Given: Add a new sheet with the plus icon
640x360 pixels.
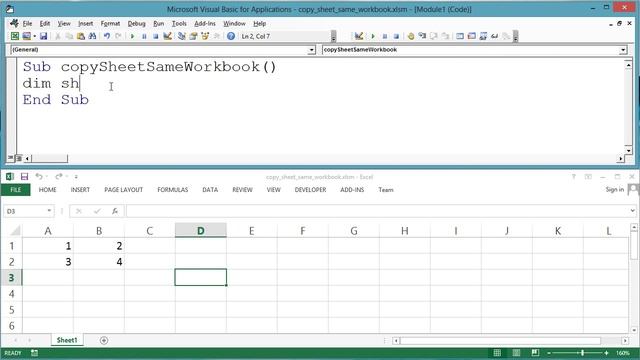Looking at the screenshot, I should [104, 340].
